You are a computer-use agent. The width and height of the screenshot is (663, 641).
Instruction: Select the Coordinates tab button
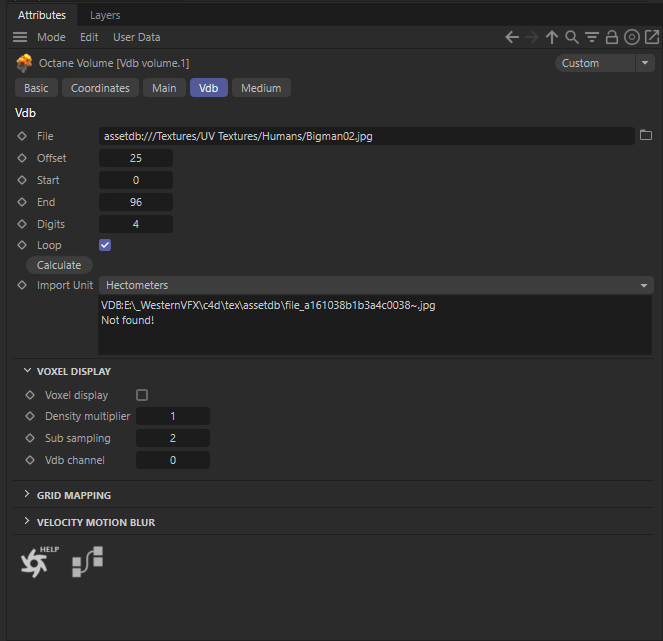pos(100,88)
